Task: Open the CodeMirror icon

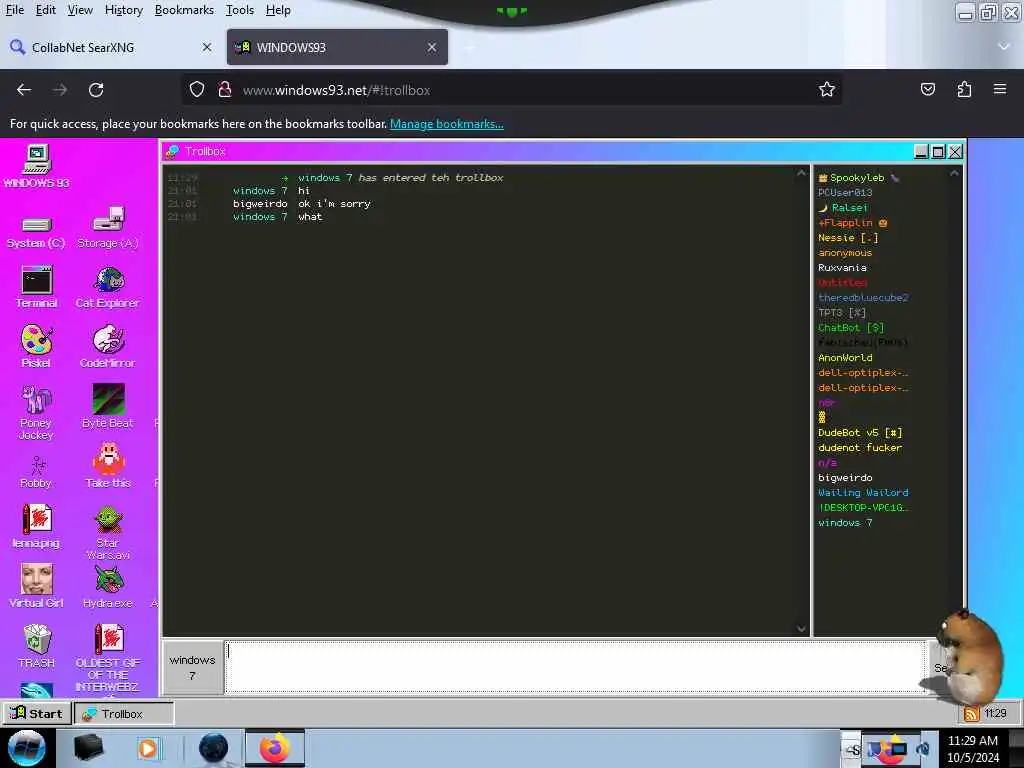Action: (x=108, y=347)
